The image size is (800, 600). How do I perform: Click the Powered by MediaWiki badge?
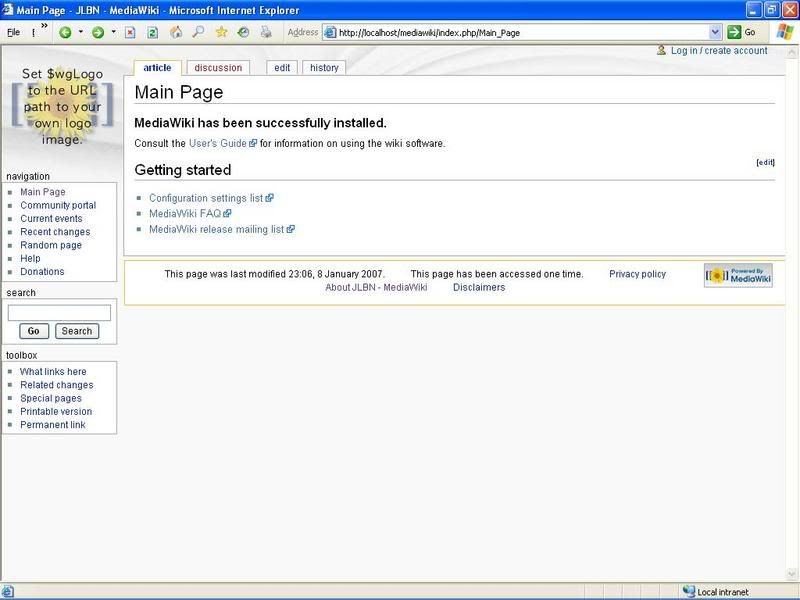tap(738, 276)
